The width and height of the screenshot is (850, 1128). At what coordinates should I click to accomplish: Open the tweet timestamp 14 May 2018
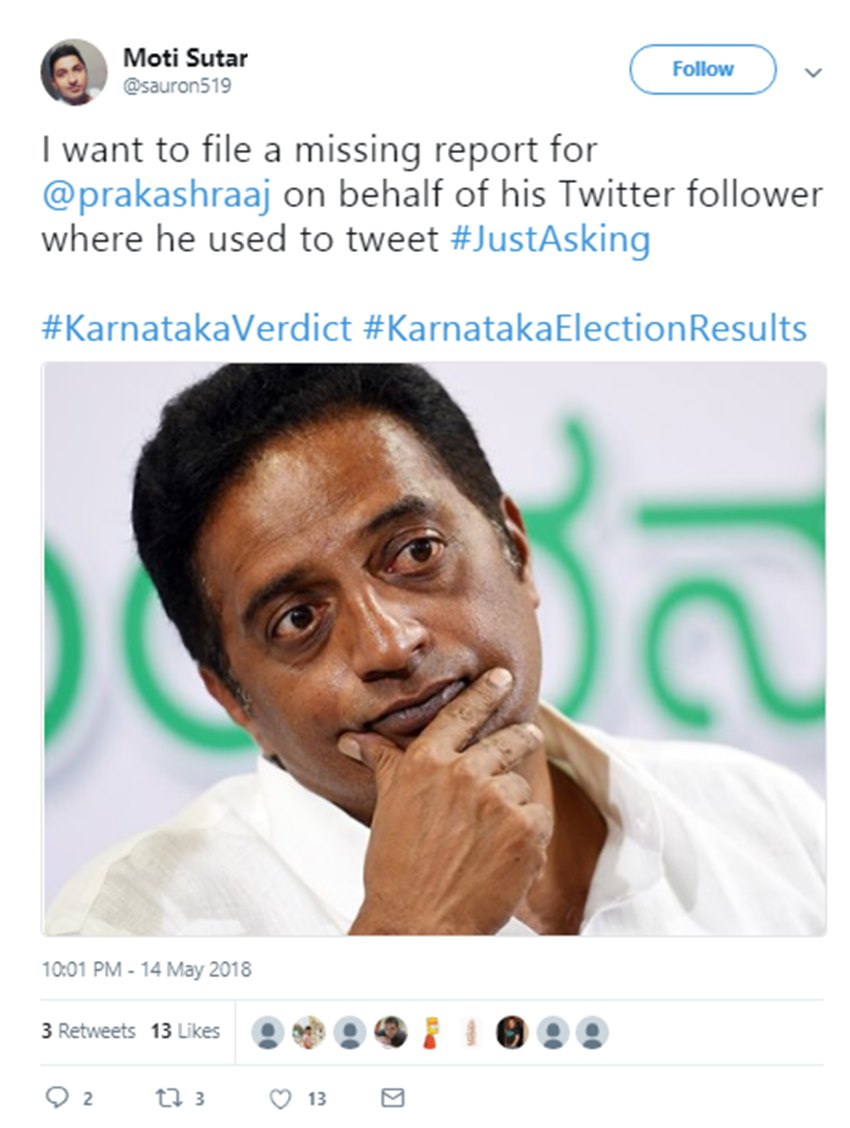pyautogui.click(x=146, y=969)
